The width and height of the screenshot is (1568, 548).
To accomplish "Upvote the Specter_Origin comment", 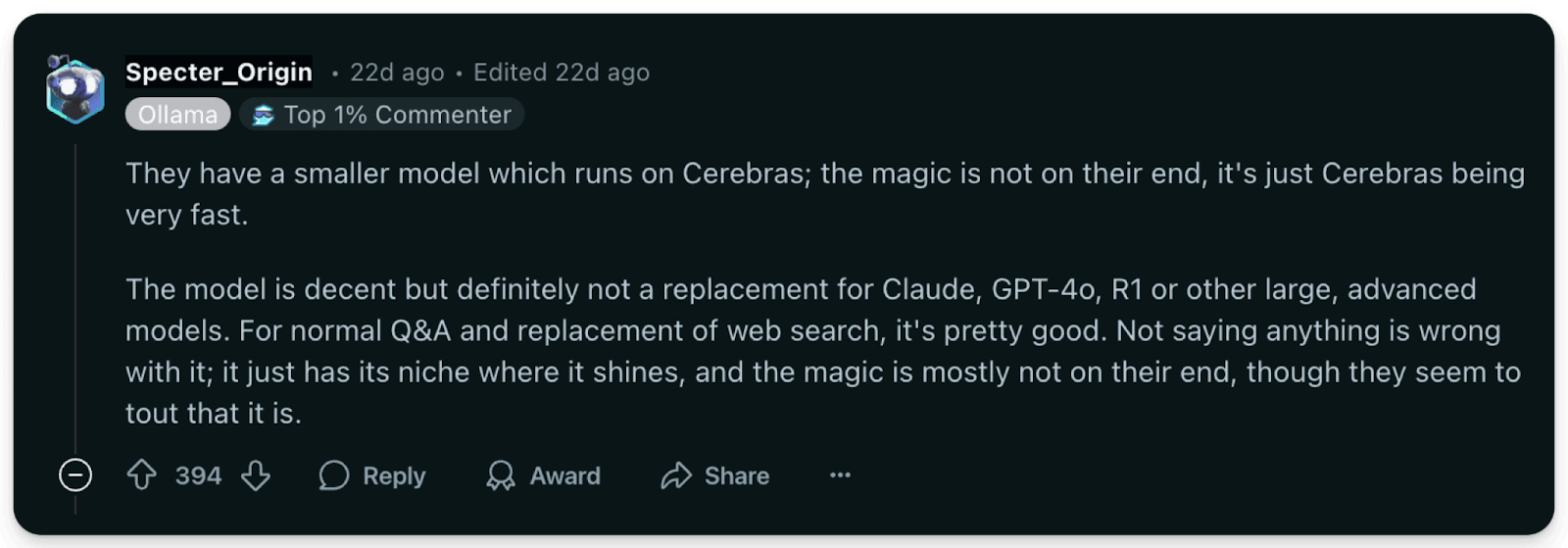I will click(142, 475).
